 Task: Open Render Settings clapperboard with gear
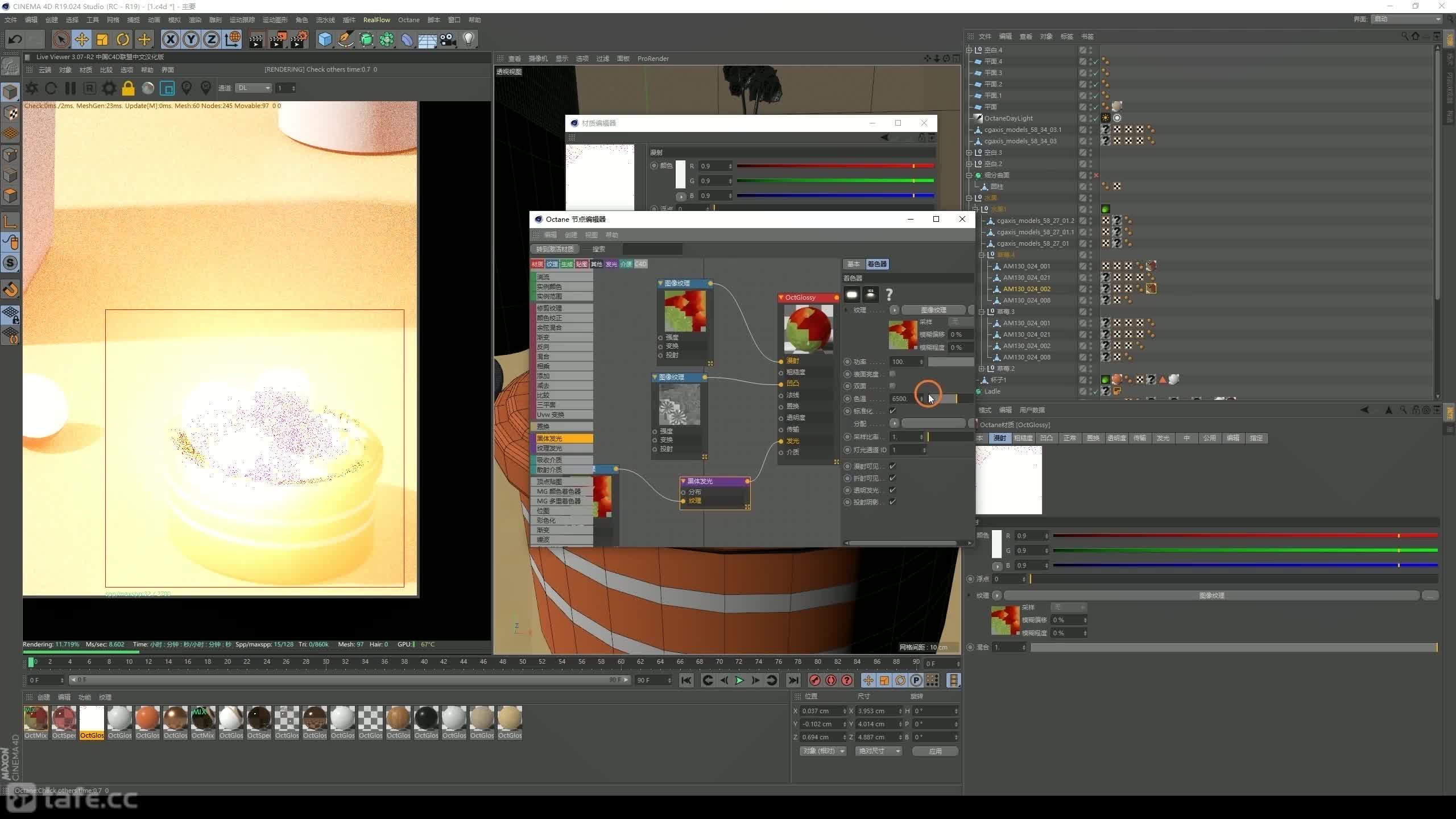pos(299,39)
